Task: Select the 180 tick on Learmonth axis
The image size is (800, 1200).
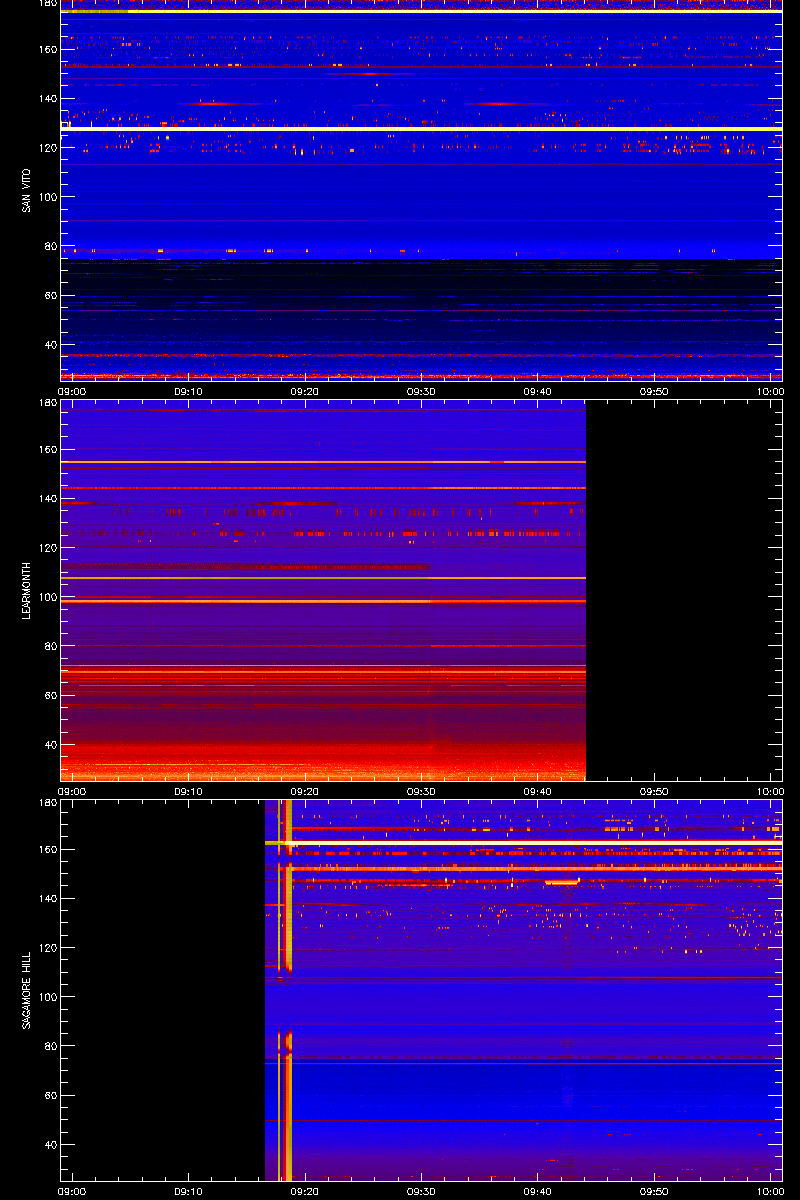Action: (x=47, y=403)
